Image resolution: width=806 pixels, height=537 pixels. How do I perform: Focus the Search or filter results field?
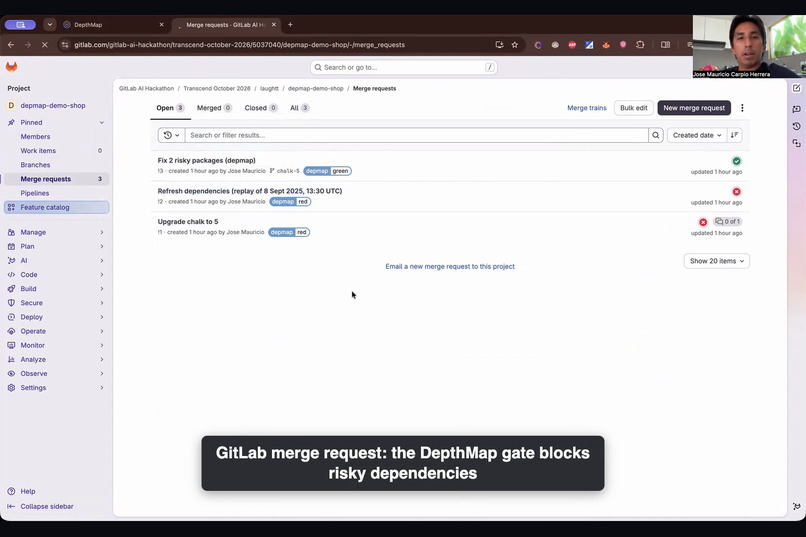[x=416, y=135]
